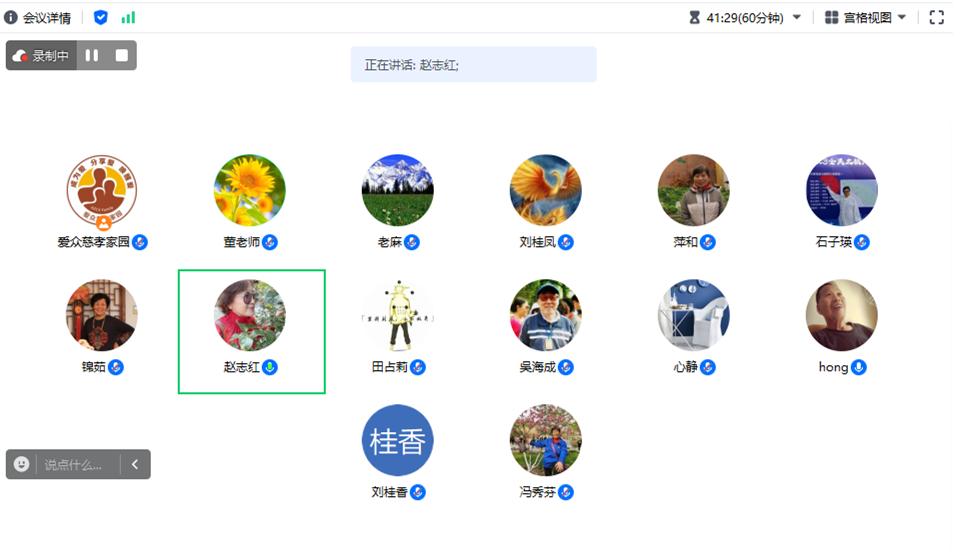The width and height of the screenshot is (953, 550).
Task: Click the 会议详情 label
Action: pos(47,18)
